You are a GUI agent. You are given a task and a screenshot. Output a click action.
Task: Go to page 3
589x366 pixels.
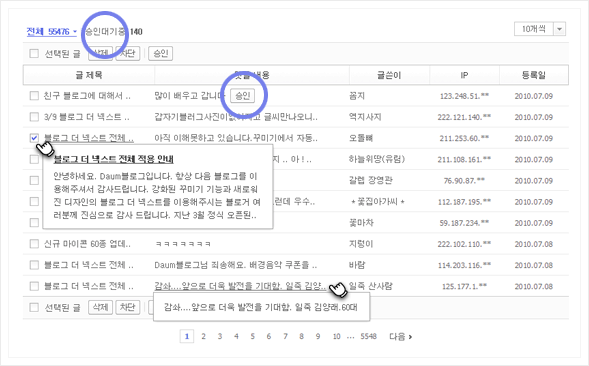[220, 336]
